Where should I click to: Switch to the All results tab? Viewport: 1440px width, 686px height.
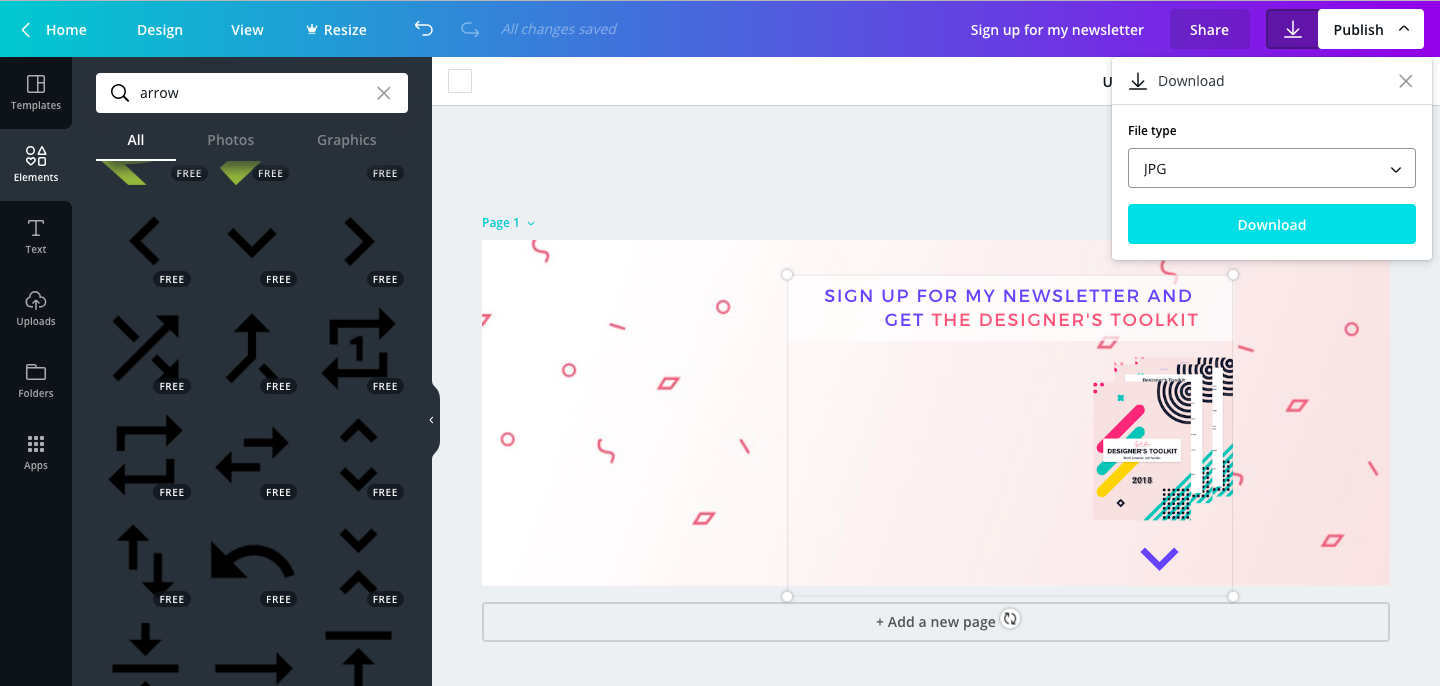click(136, 140)
